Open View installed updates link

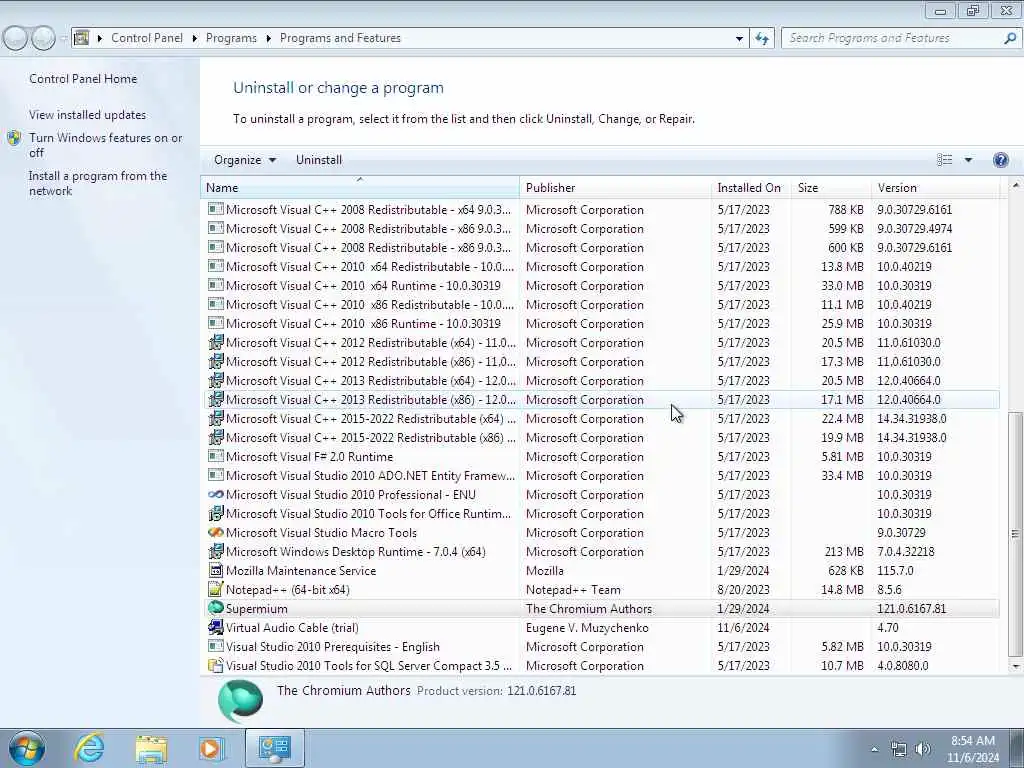[x=88, y=114]
